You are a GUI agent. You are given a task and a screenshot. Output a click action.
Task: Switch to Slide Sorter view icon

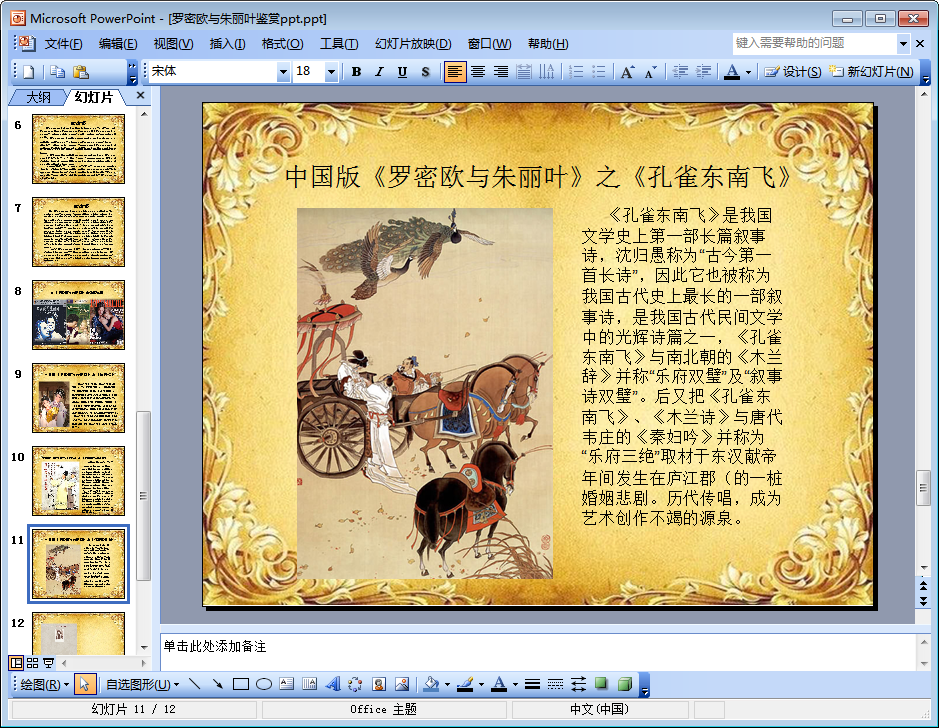[x=32, y=663]
